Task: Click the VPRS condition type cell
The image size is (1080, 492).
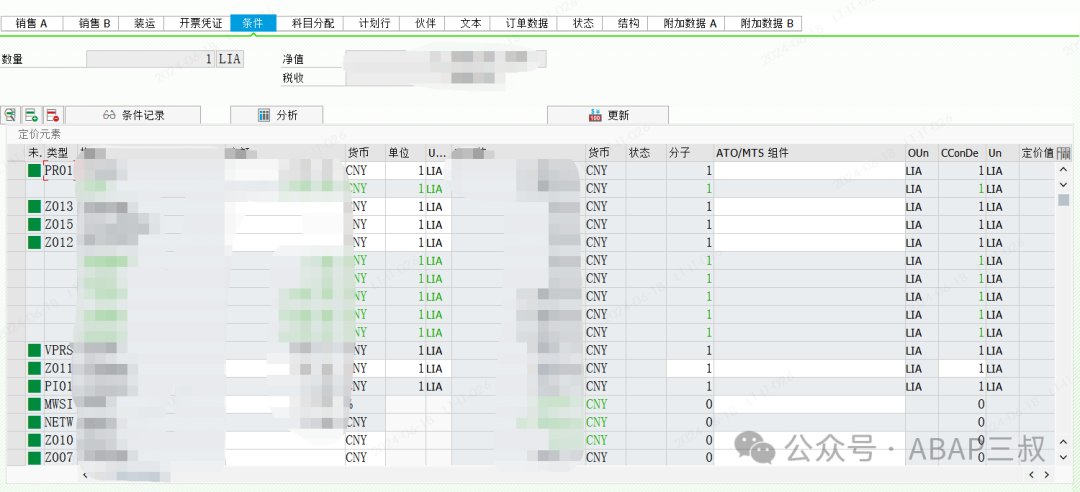Action: pos(59,349)
